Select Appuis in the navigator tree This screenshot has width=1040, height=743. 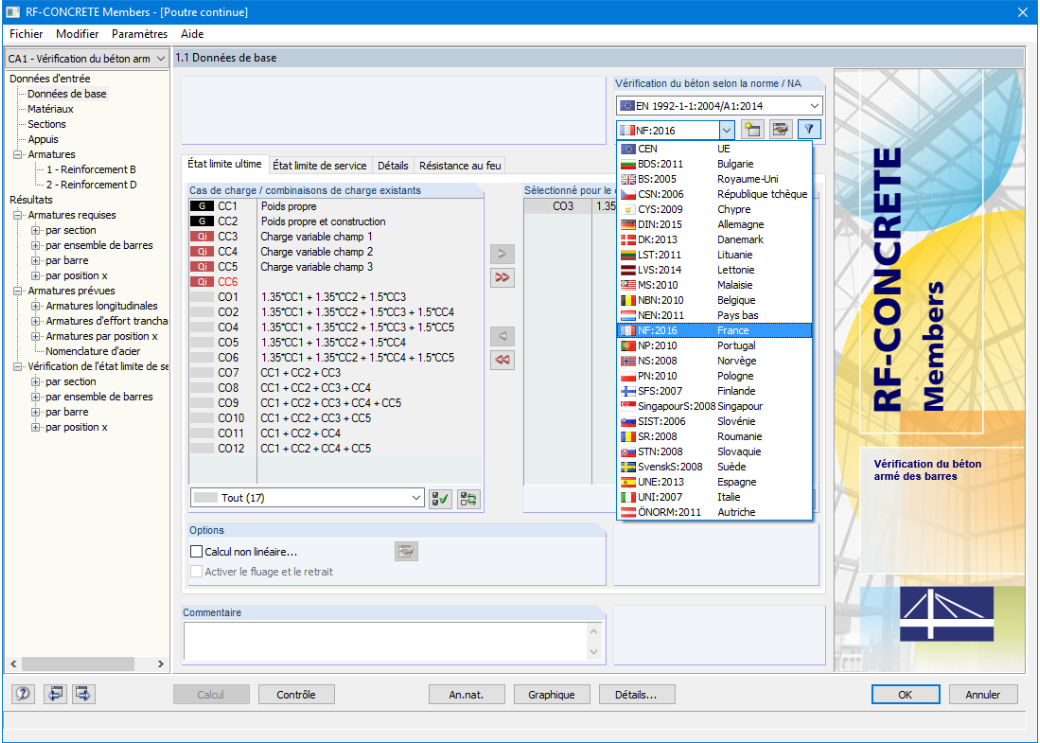42,139
